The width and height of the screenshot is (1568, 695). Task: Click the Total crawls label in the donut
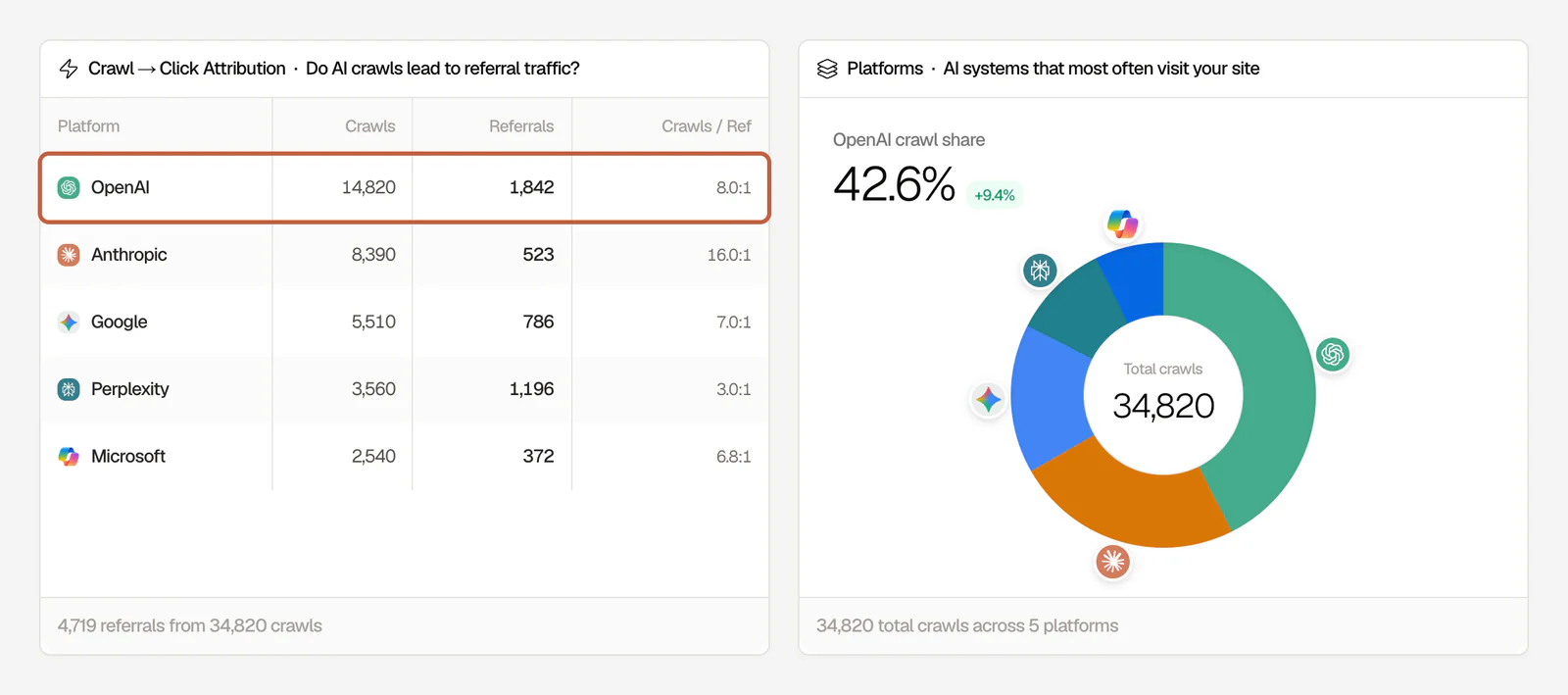pos(1162,370)
